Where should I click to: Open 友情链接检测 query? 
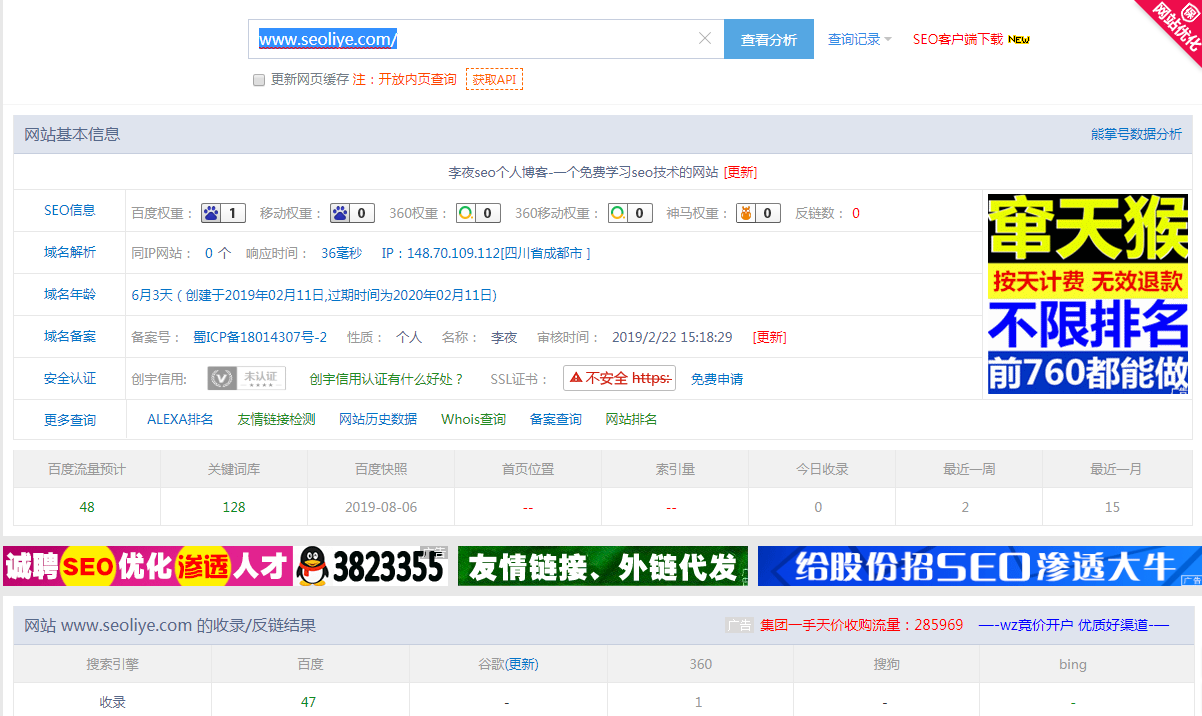(x=276, y=419)
